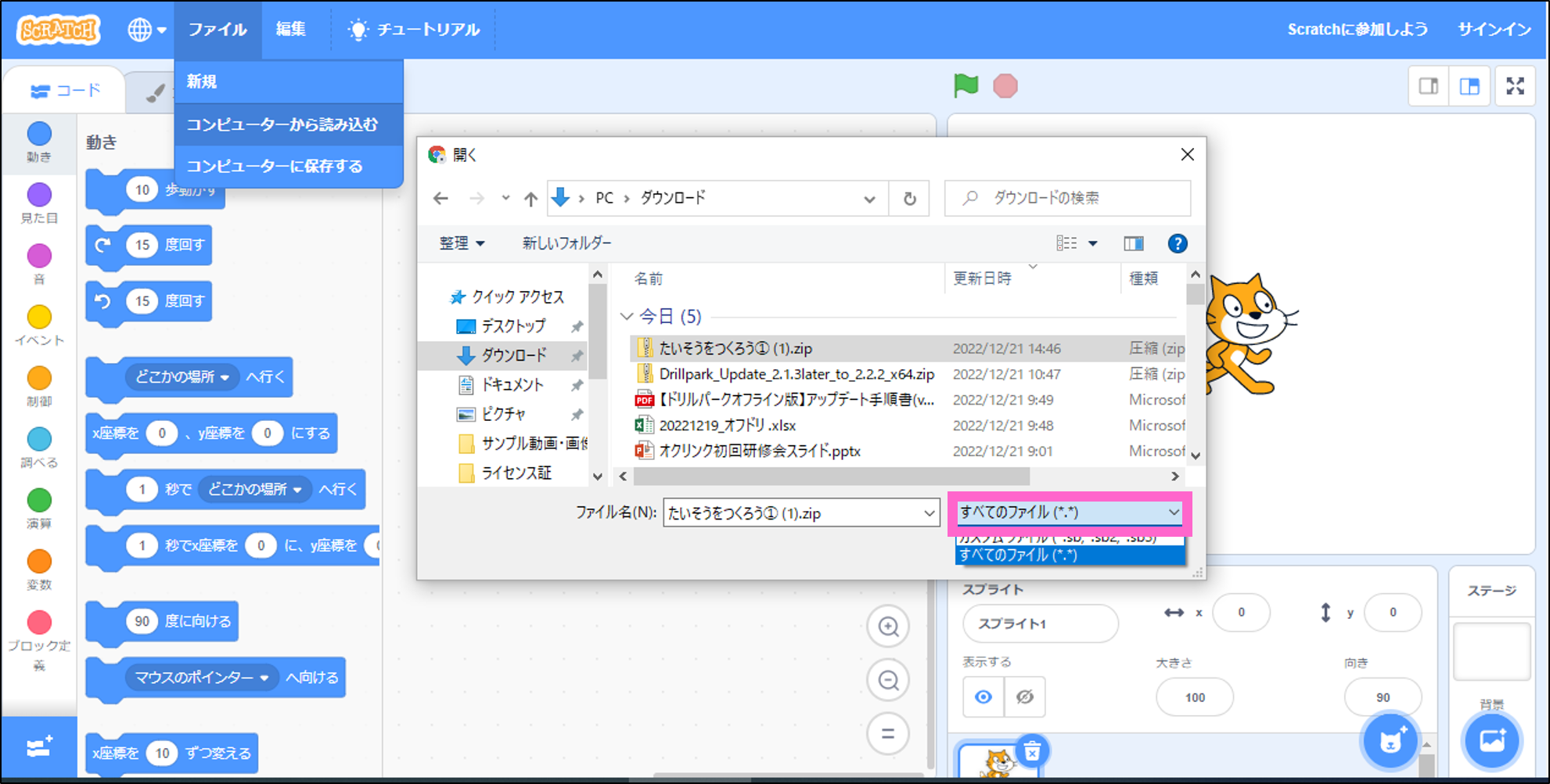Collapse the 今日 (5) file group

click(626, 316)
